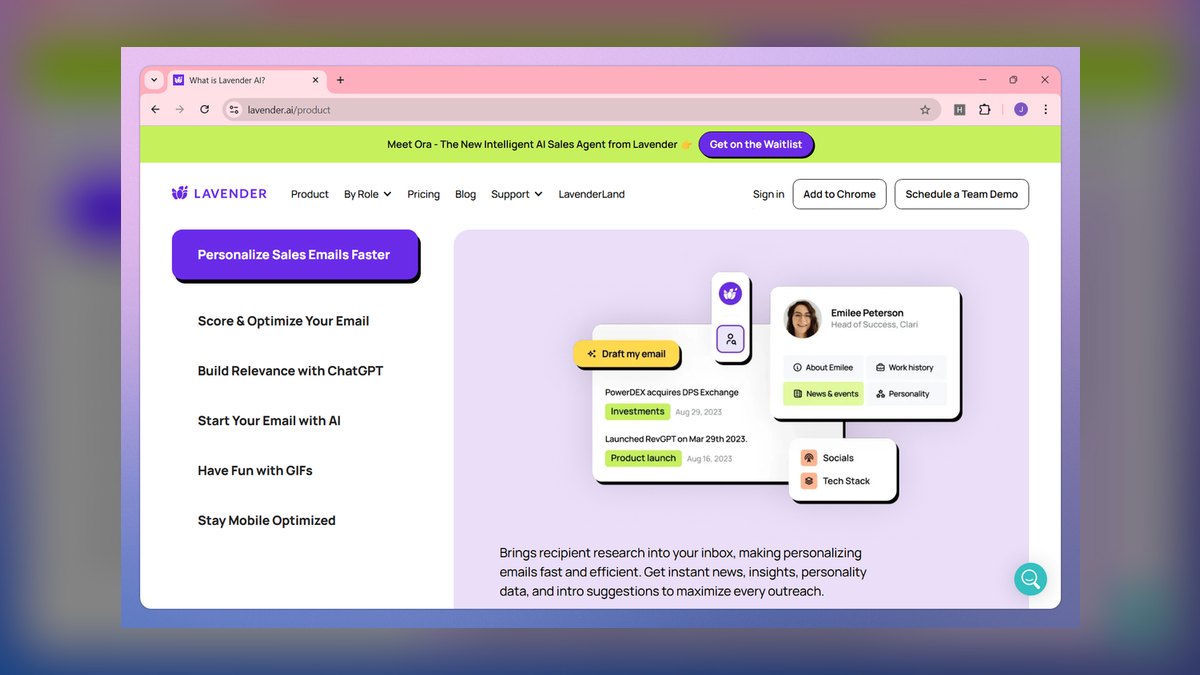This screenshot has height=675, width=1200.
Task: Open the H extension icon in toolbar
Action: [960, 110]
